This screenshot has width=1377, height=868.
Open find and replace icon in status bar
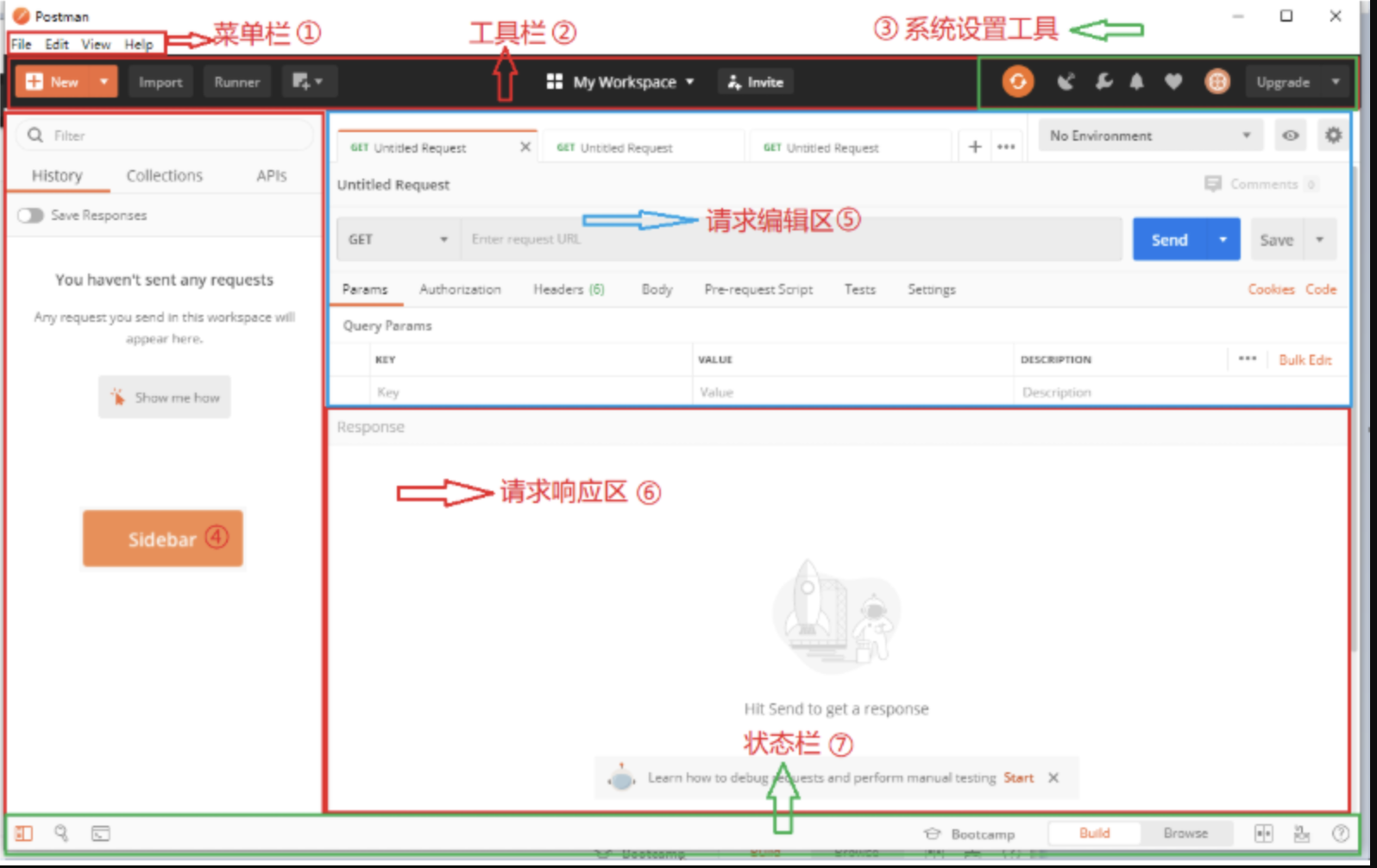click(x=61, y=833)
